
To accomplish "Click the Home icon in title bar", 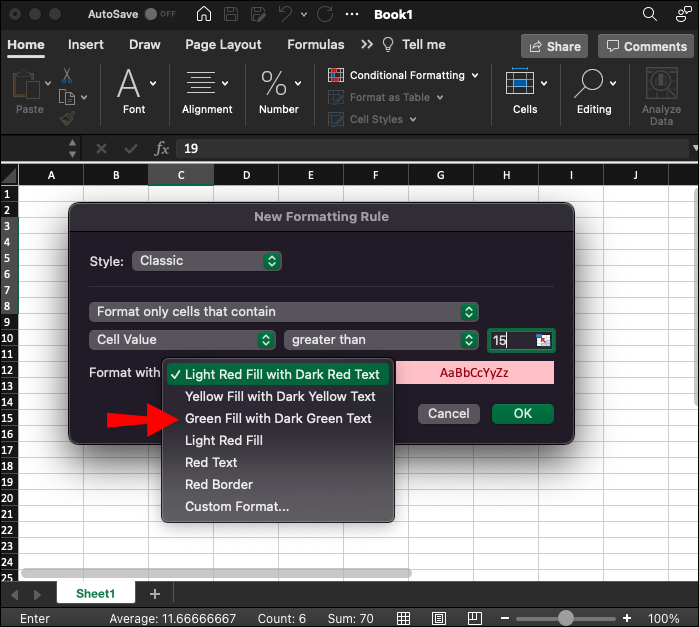I will tap(204, 15).
